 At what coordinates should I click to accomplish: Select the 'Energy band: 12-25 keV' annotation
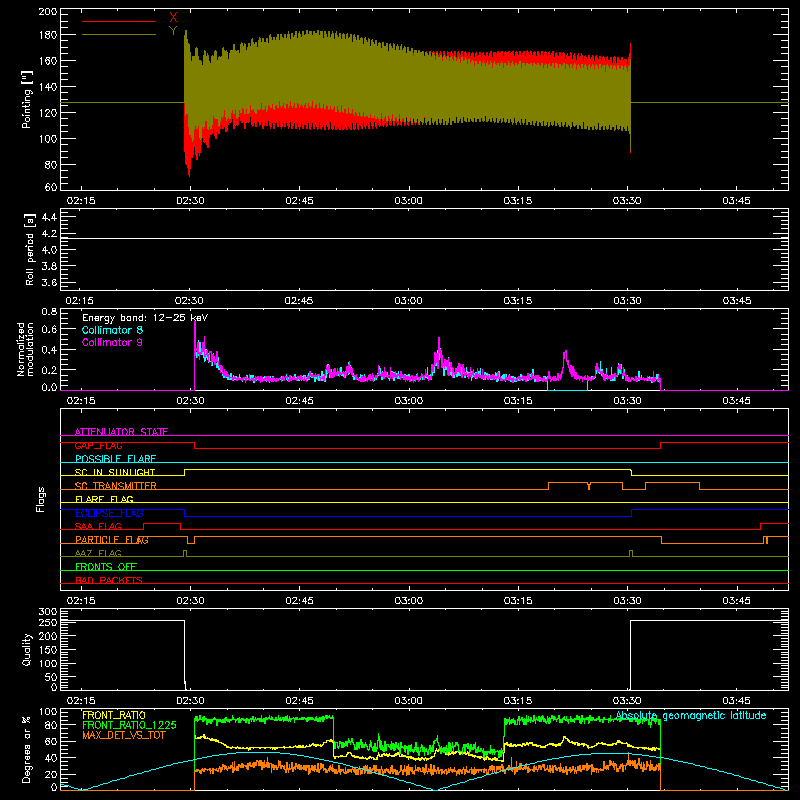145,318
